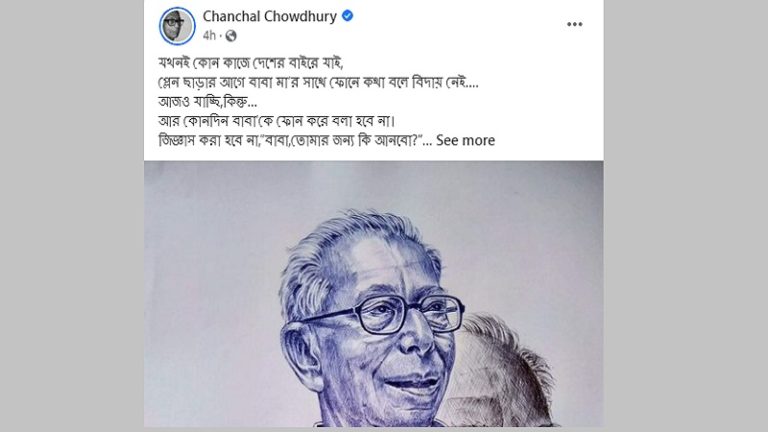Click the blue verified badge icon
This screenshot has height=432, width=768.
click(347, 16)
